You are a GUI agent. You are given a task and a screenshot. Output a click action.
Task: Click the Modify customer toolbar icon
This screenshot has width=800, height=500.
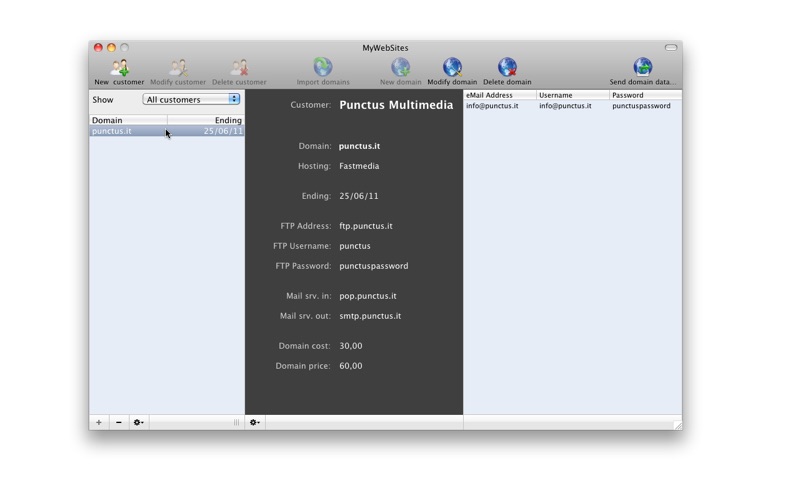click(178, 67)
